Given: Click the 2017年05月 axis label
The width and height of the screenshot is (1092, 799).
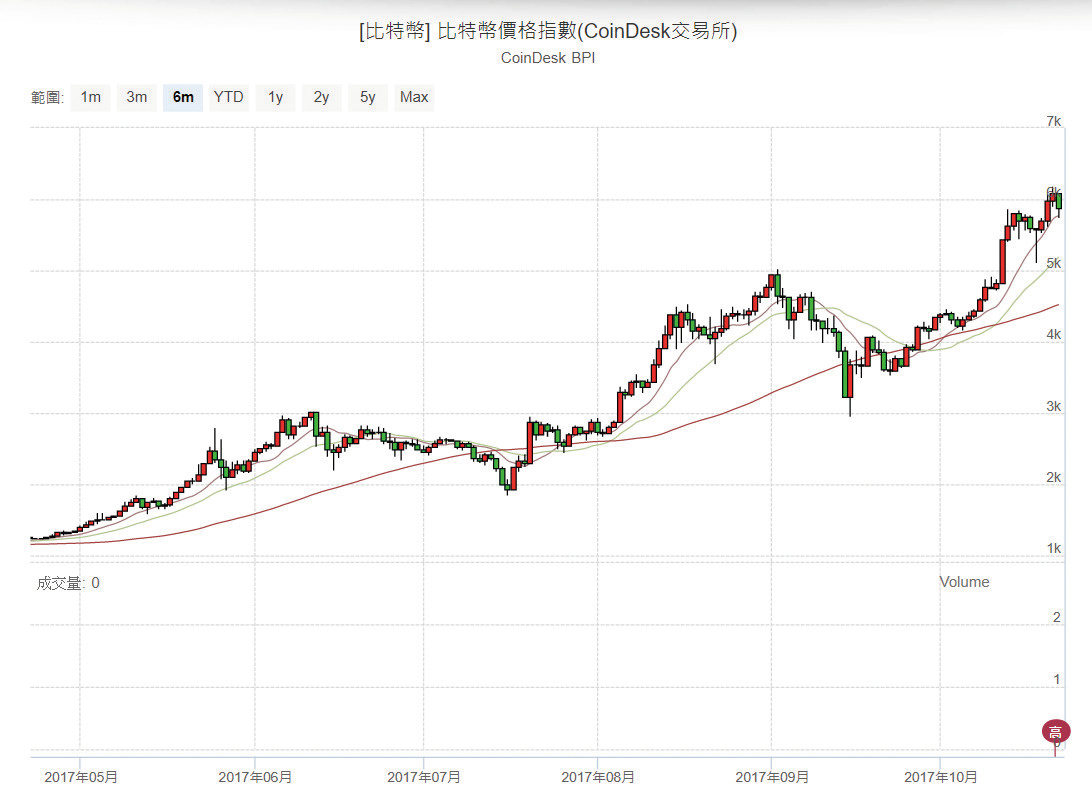Looking at the screenshot, I should click(81, 776).
